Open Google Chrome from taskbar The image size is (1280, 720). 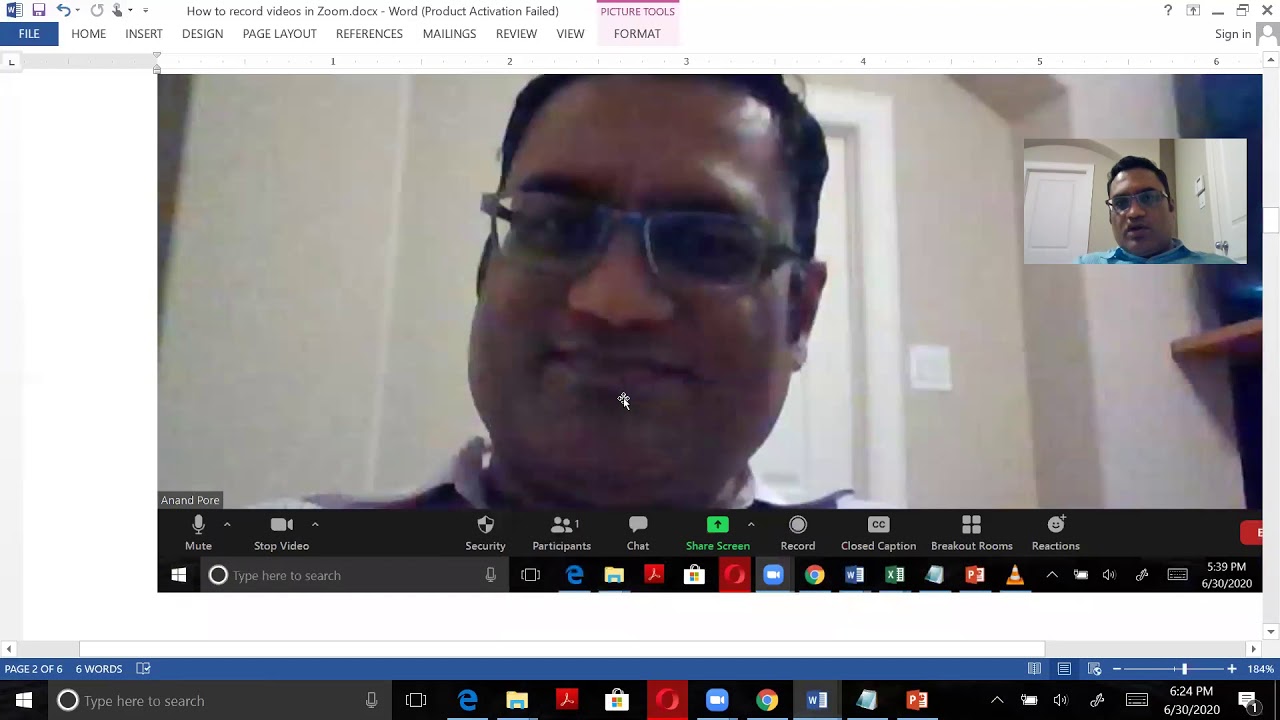tap(767, 700)
